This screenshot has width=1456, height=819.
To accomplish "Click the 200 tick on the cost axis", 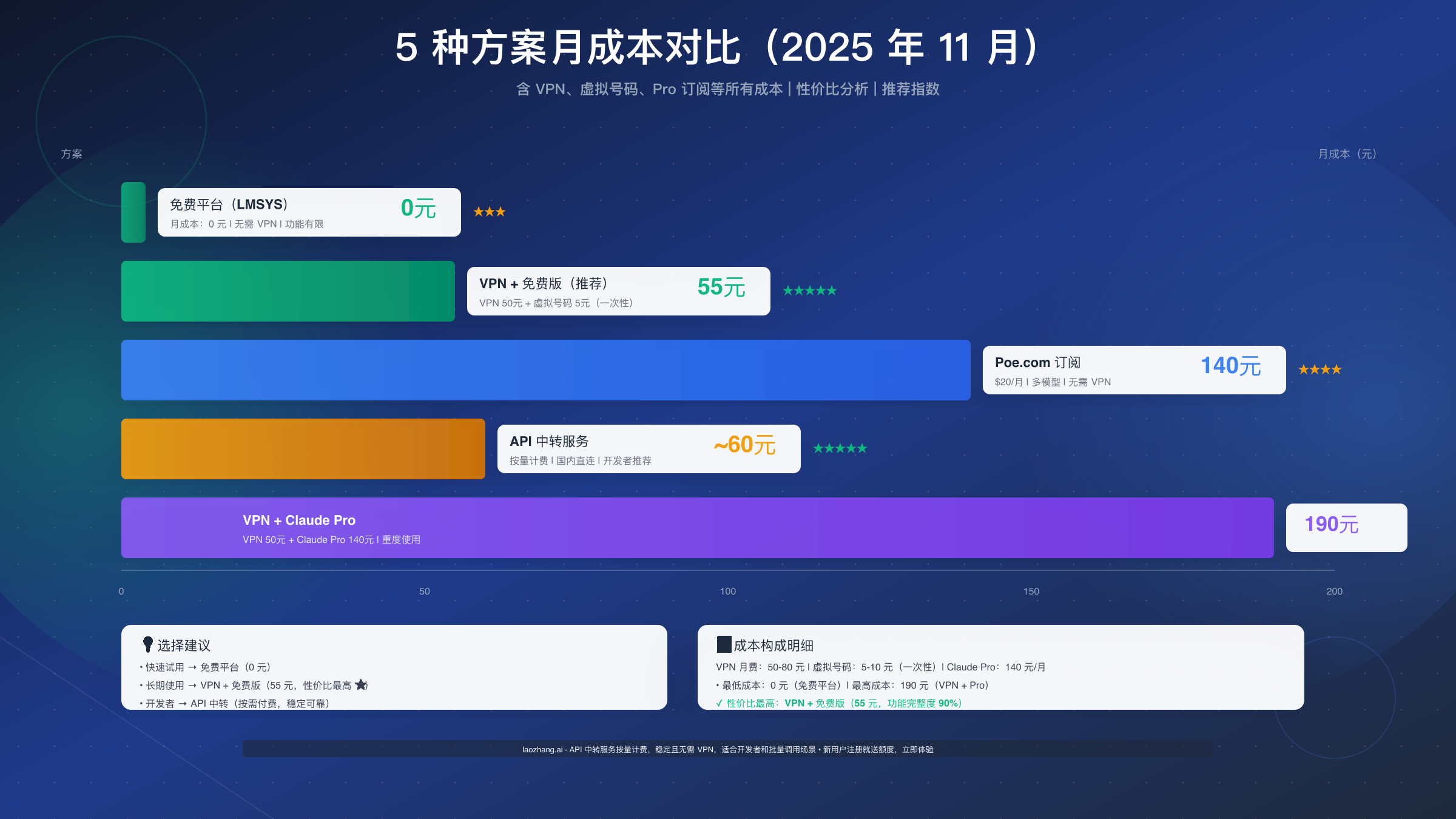I will pyautogui.click(x=1334, y=591).
